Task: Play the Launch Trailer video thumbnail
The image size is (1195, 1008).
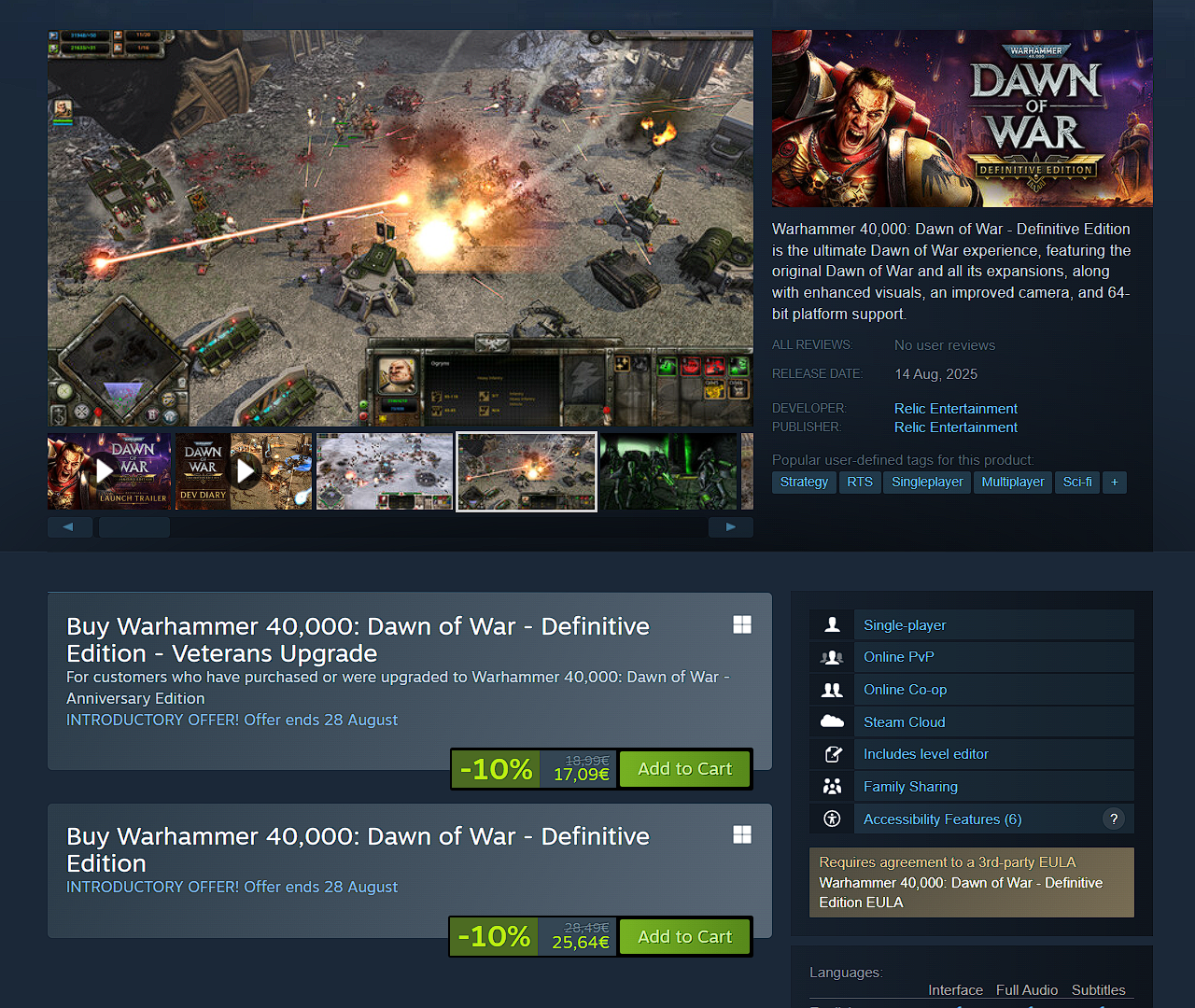Action: point(109,471)
